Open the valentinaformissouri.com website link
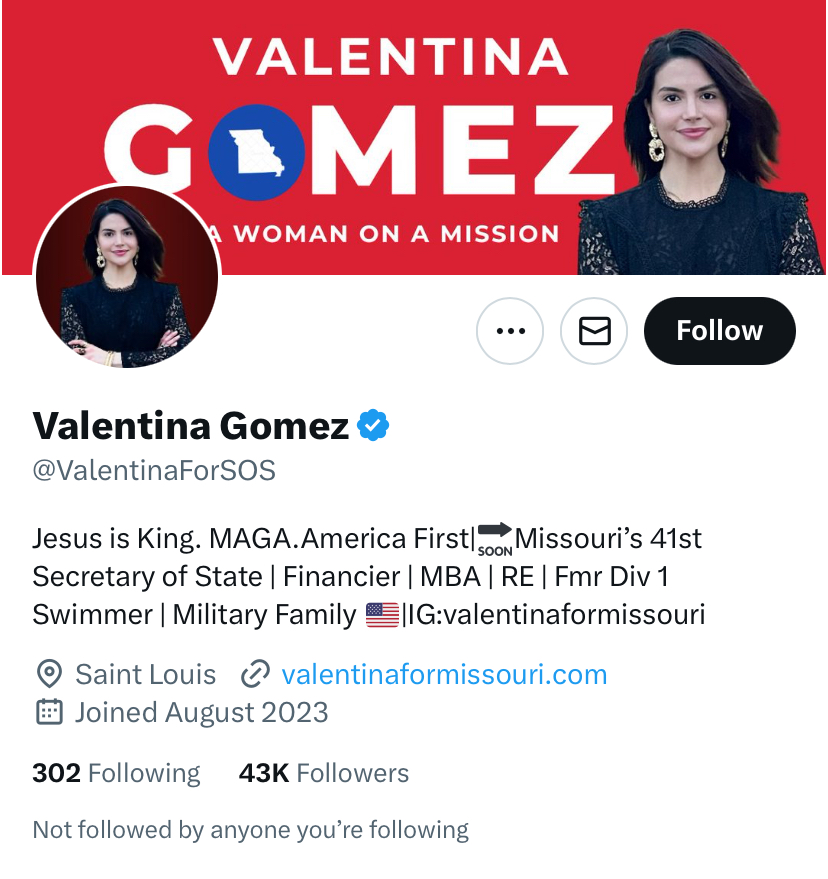828x879 pixels. (444, 674)
